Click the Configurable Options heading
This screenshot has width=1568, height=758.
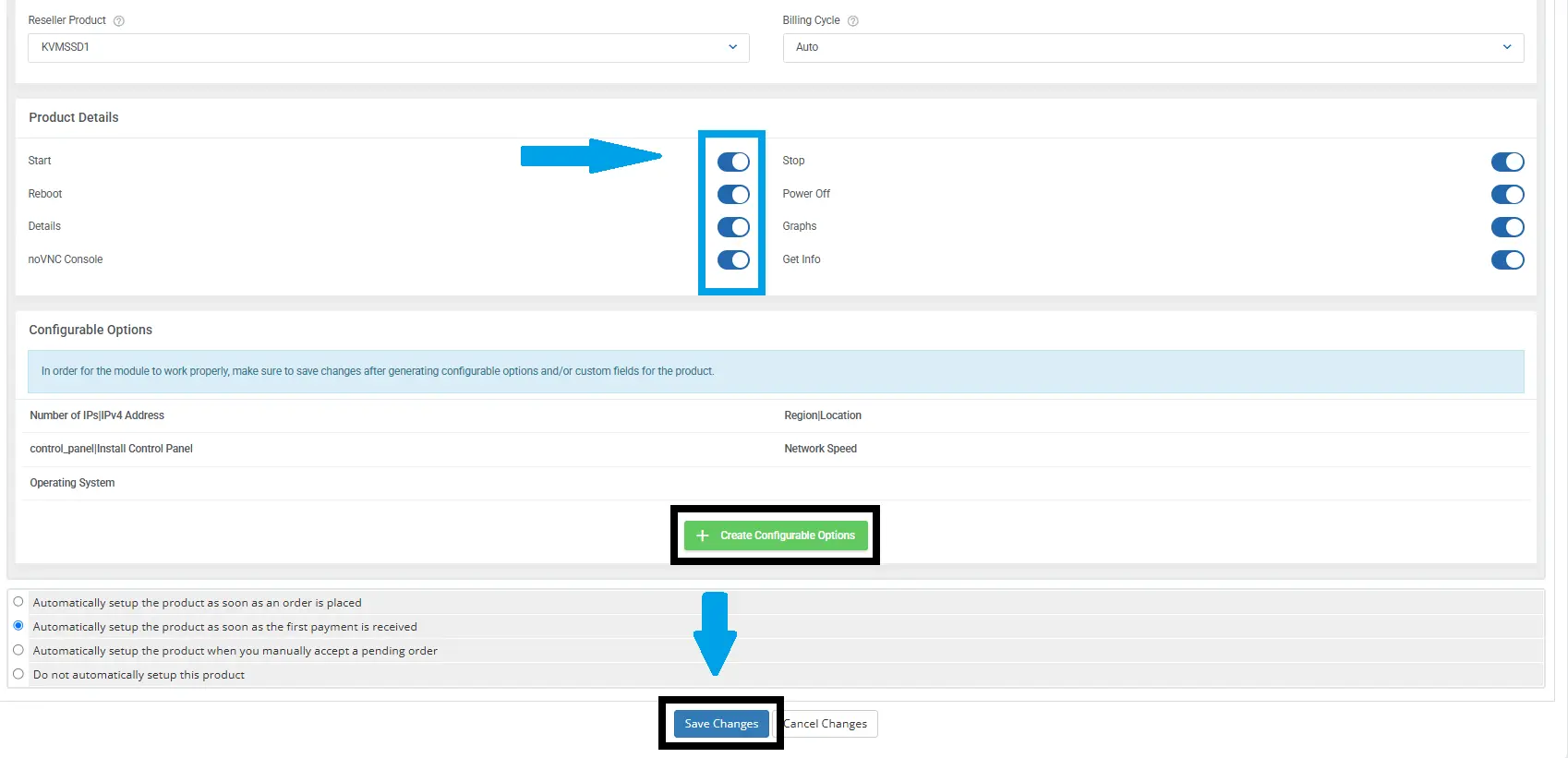(x=90, y=330)
